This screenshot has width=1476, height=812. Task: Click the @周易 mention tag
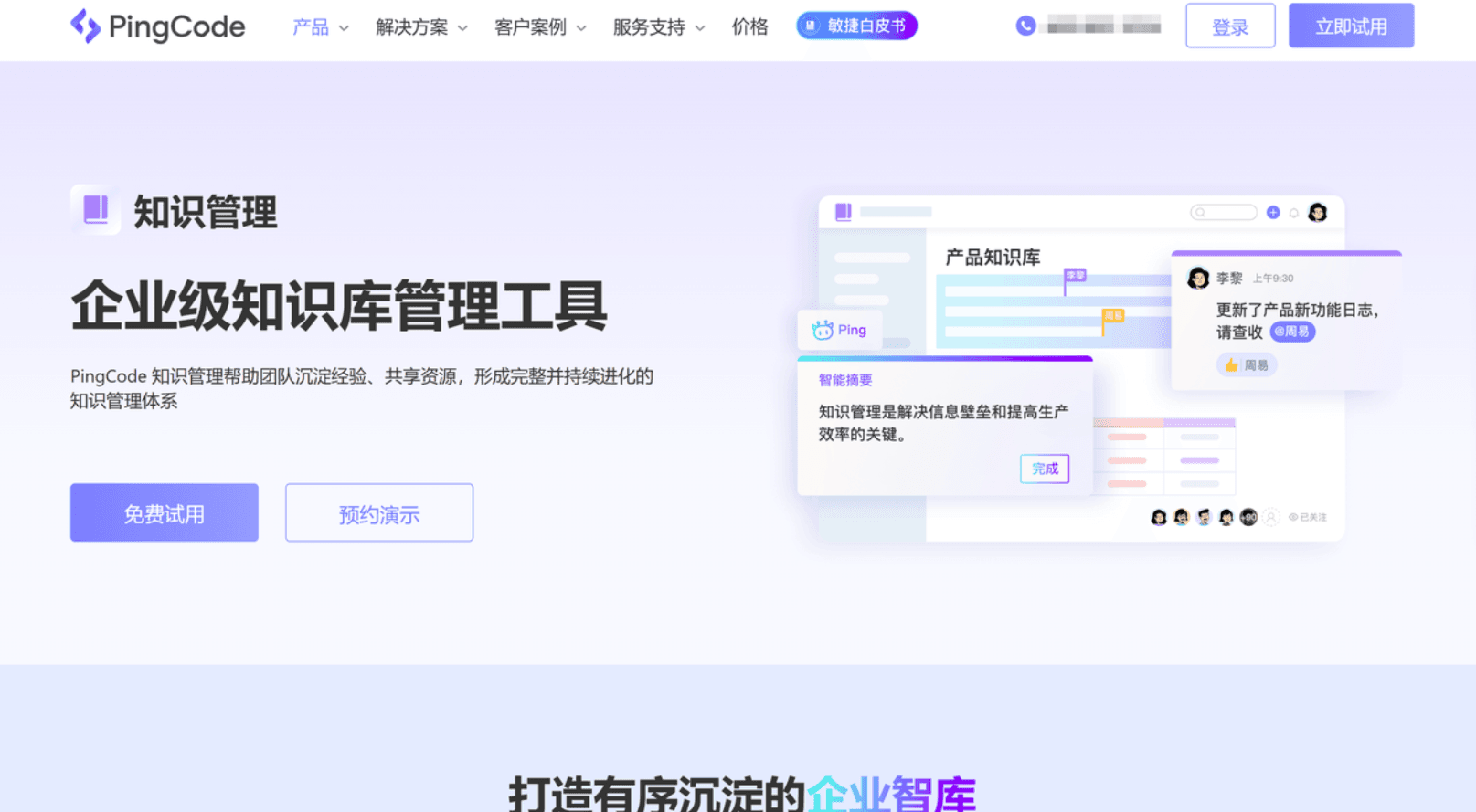tap(1292, 332)
